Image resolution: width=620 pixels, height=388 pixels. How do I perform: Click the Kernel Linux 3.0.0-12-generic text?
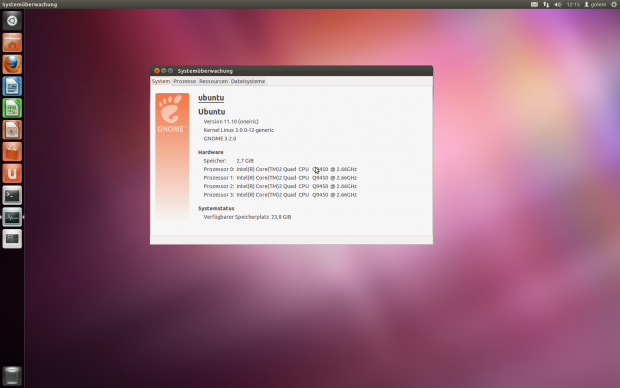[x=238, y=130]
